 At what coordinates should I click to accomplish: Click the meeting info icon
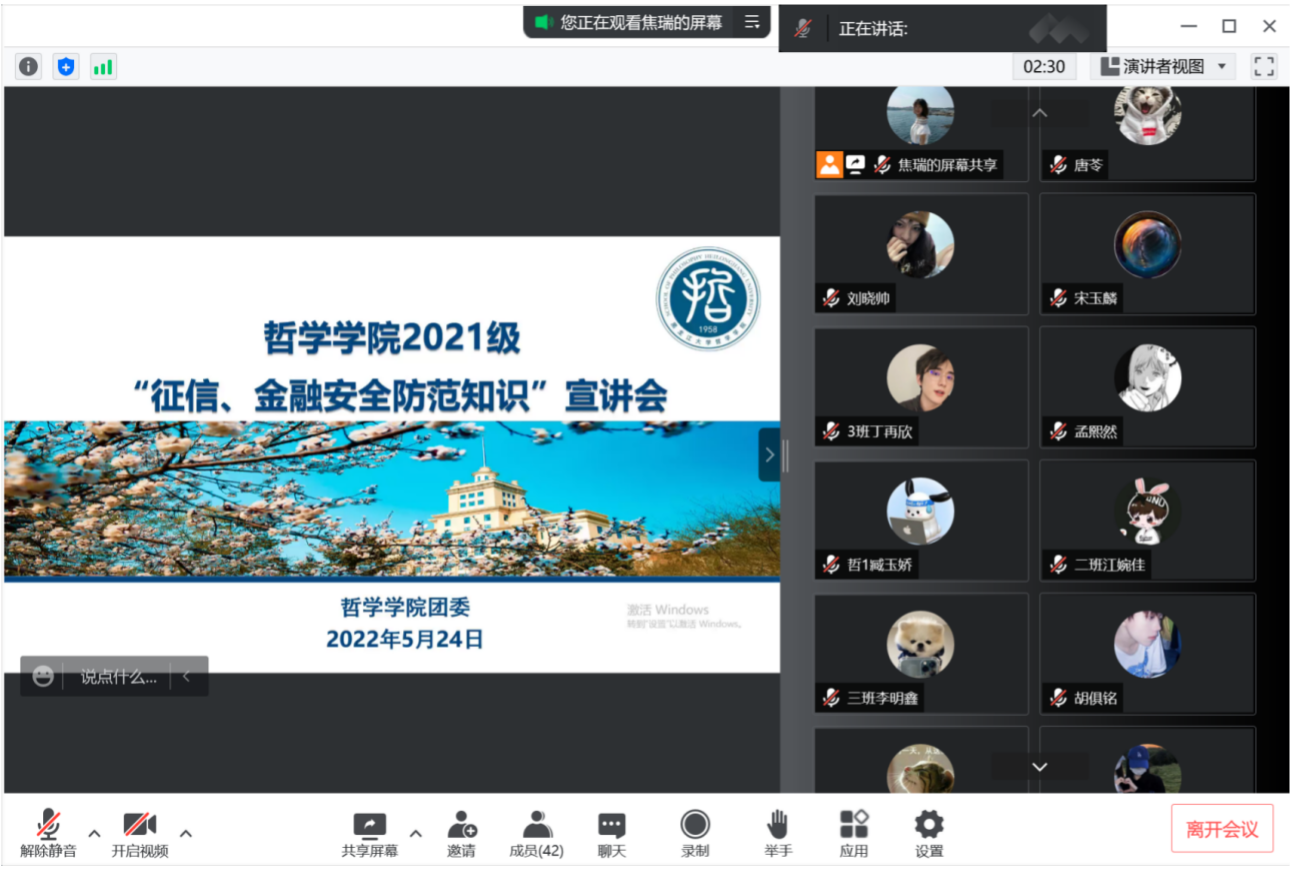pyautogui.click(x=28, y=67)
